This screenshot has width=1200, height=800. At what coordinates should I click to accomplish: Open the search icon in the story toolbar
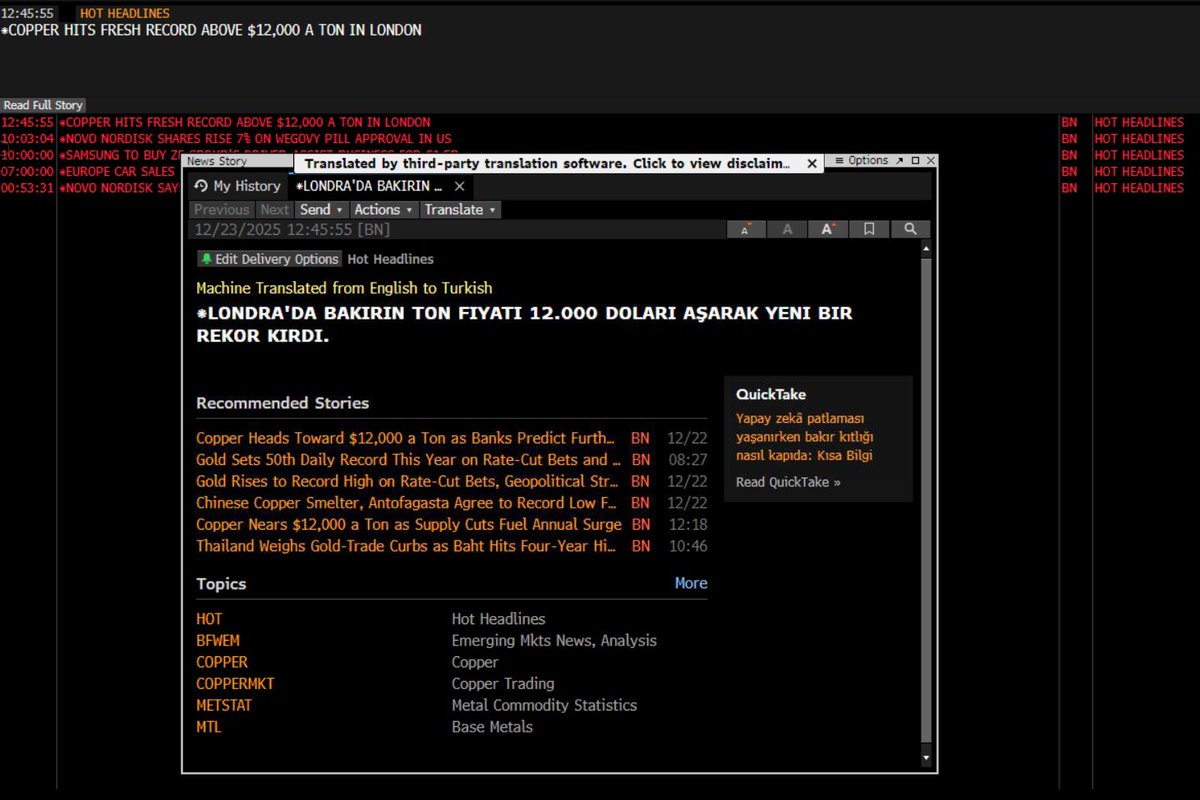910,229
